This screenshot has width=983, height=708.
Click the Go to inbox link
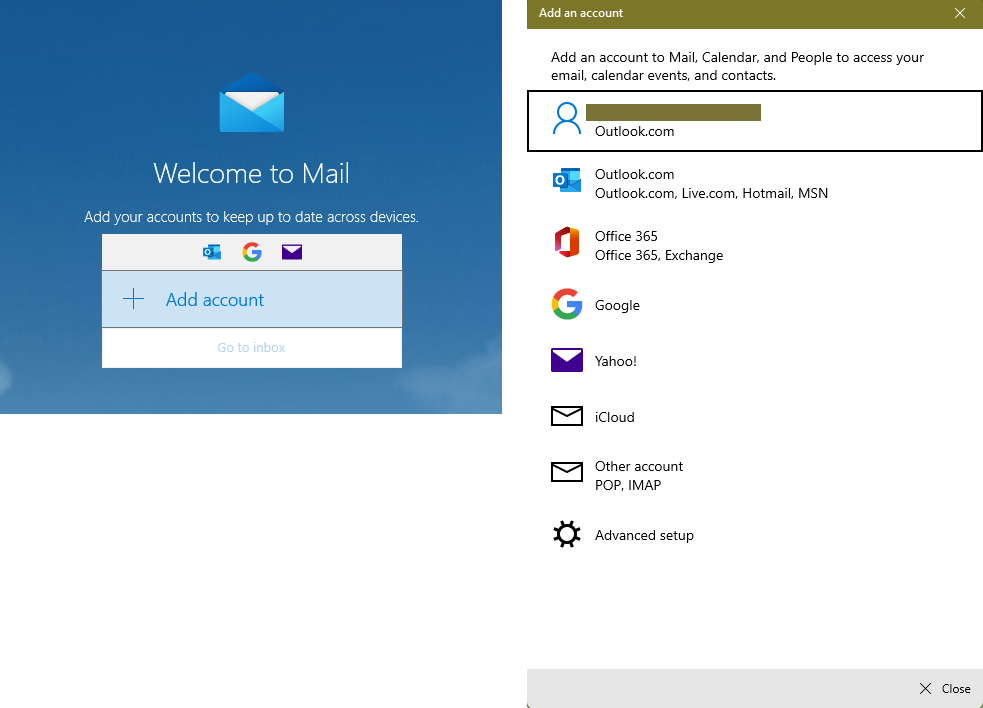[251, 347]
